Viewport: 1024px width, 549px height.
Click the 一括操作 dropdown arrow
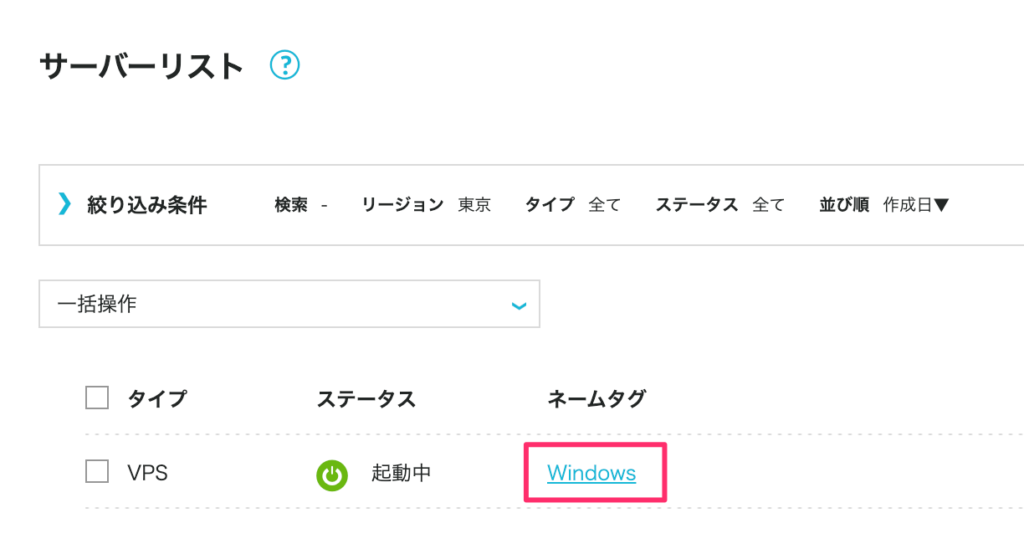tap(519, 306)
